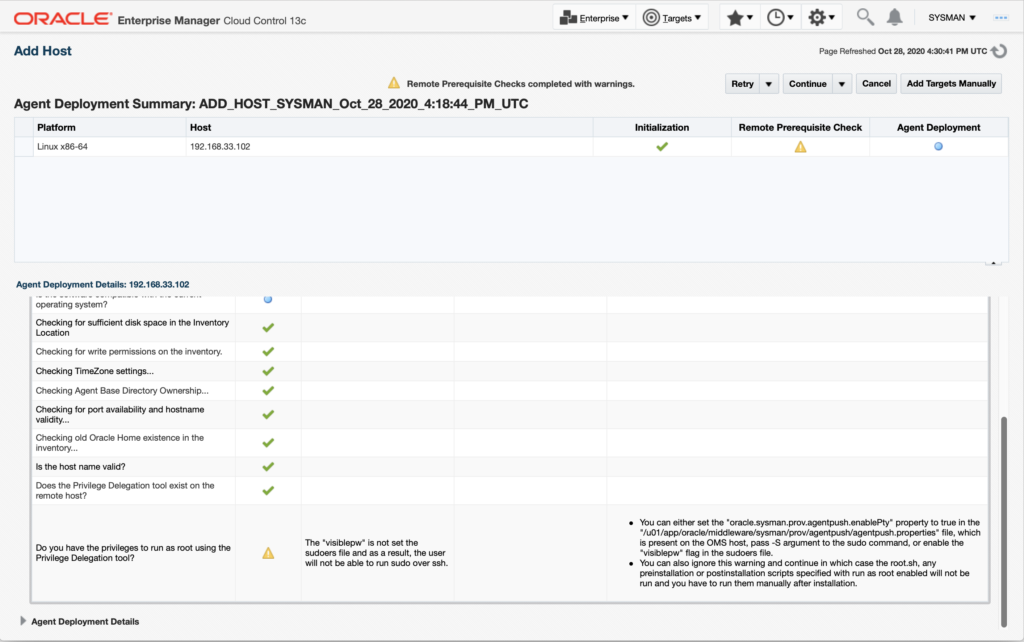
Task: Click the visiblepw not set cause text
Action: coord(376,553)
